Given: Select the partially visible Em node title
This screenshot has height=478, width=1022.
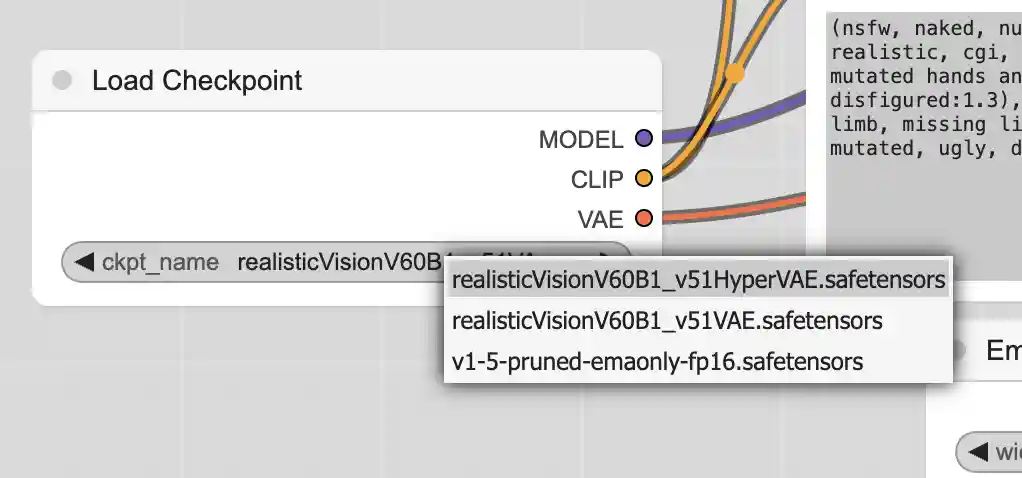Looking at the screenshot, I should (1003, 350).
